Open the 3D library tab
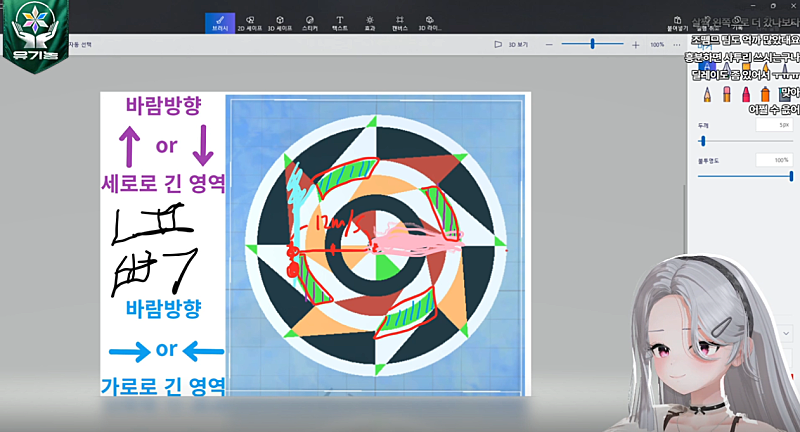The image size is (800, 432). [430, 23]
